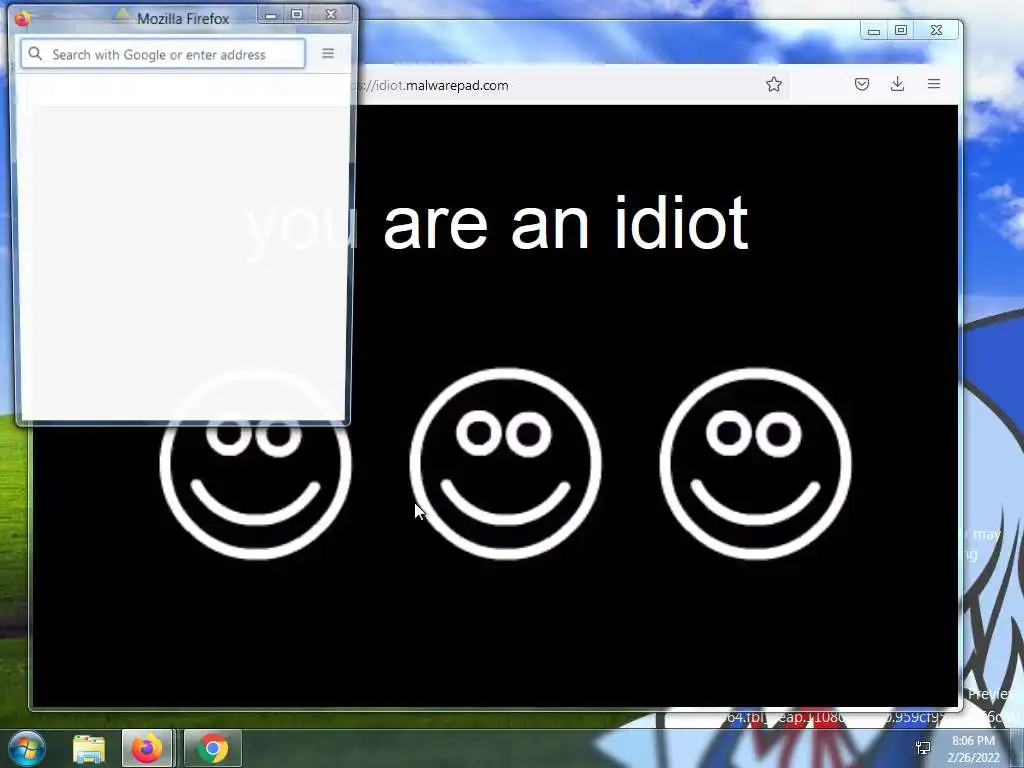Open hamburger menu in small Firefox window
Image resolution: width=1024 pixels, height=768 pixels.
point(328,54)
